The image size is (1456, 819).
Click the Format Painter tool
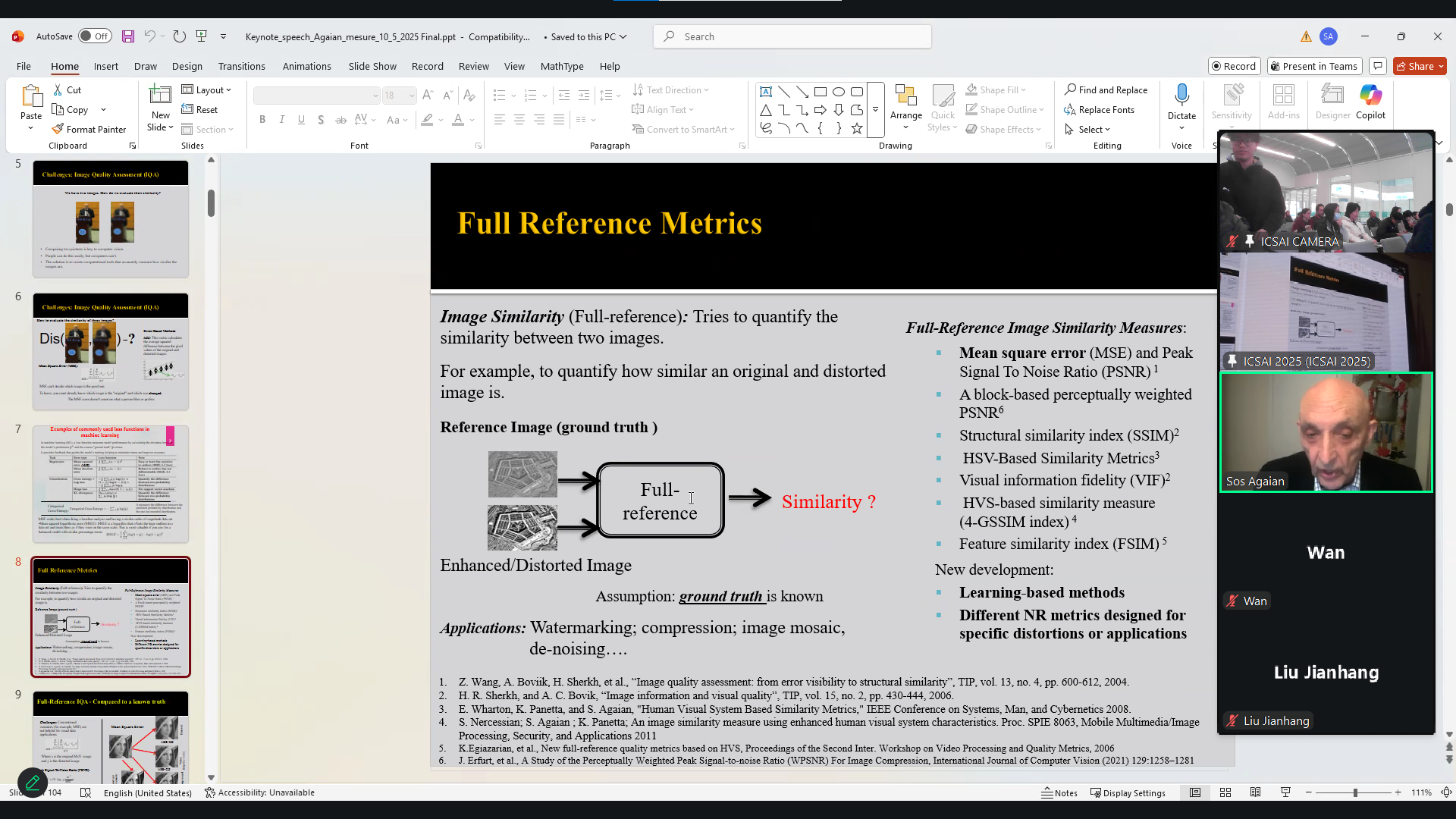click(89, 129)
